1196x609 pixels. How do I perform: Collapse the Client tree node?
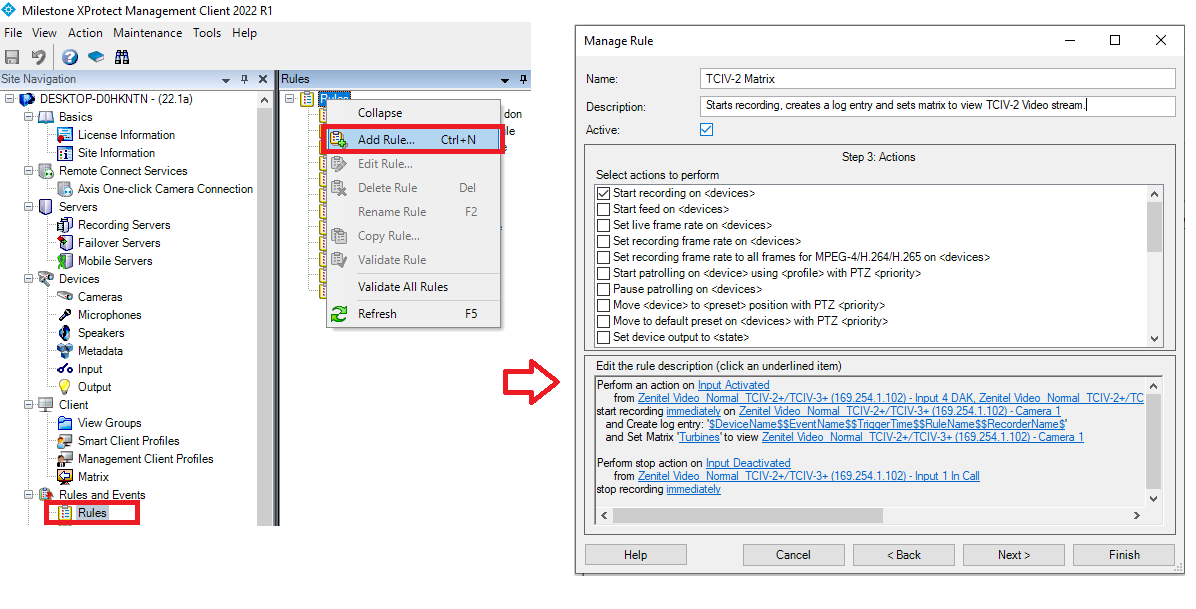click(28, 405)
